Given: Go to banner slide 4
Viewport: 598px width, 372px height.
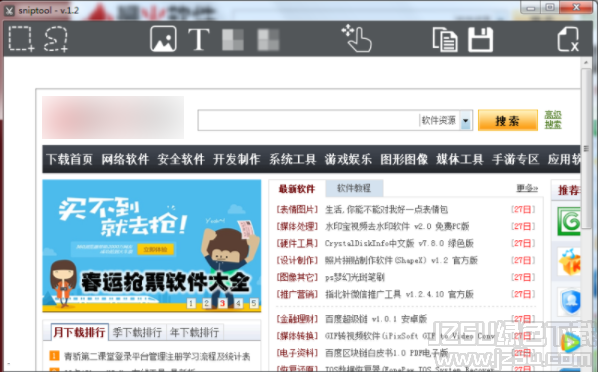Looking at the screenshot, I should tap(238, 303).
